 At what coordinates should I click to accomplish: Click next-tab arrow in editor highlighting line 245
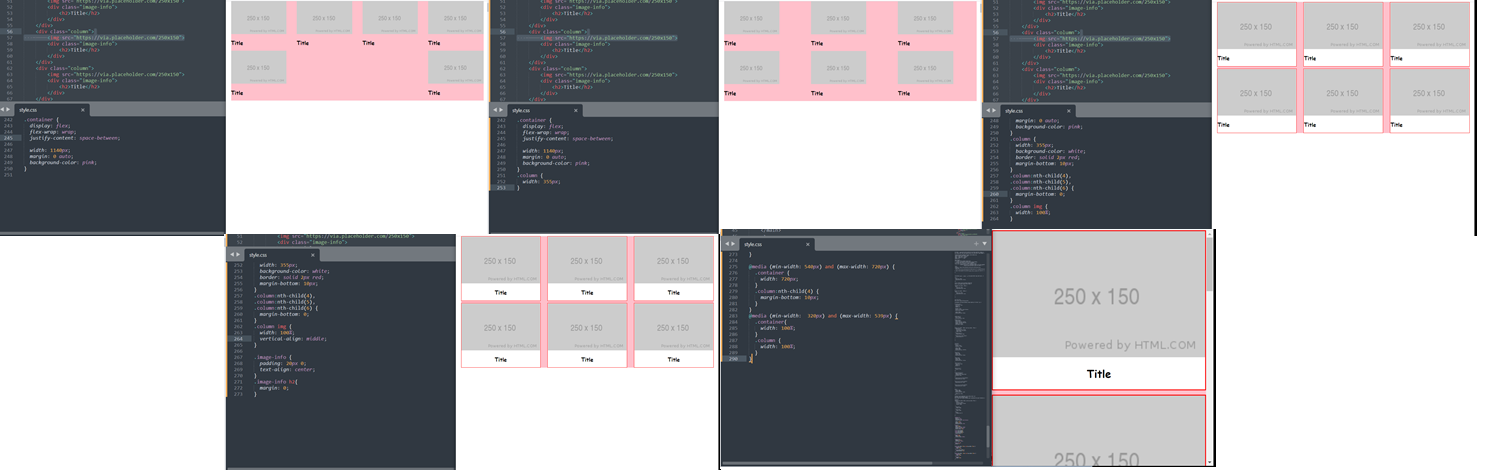9,110
